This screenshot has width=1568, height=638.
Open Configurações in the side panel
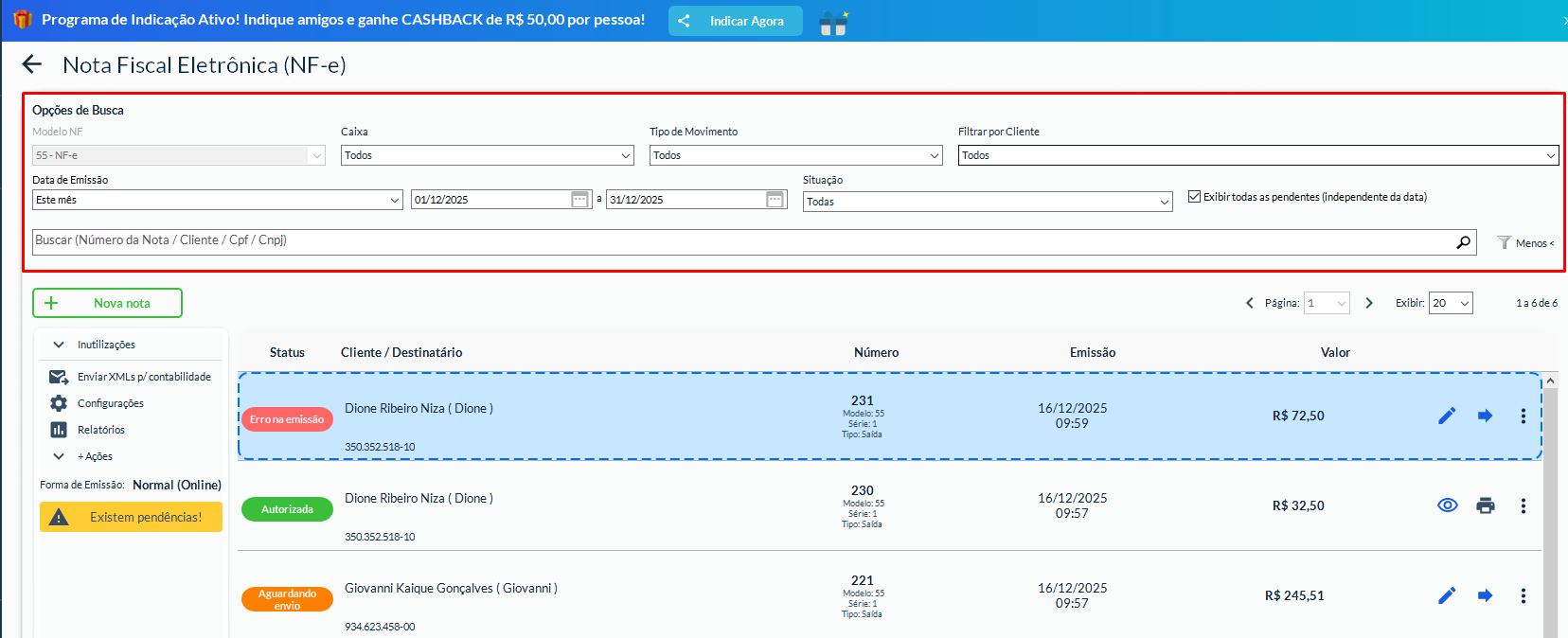110,403
